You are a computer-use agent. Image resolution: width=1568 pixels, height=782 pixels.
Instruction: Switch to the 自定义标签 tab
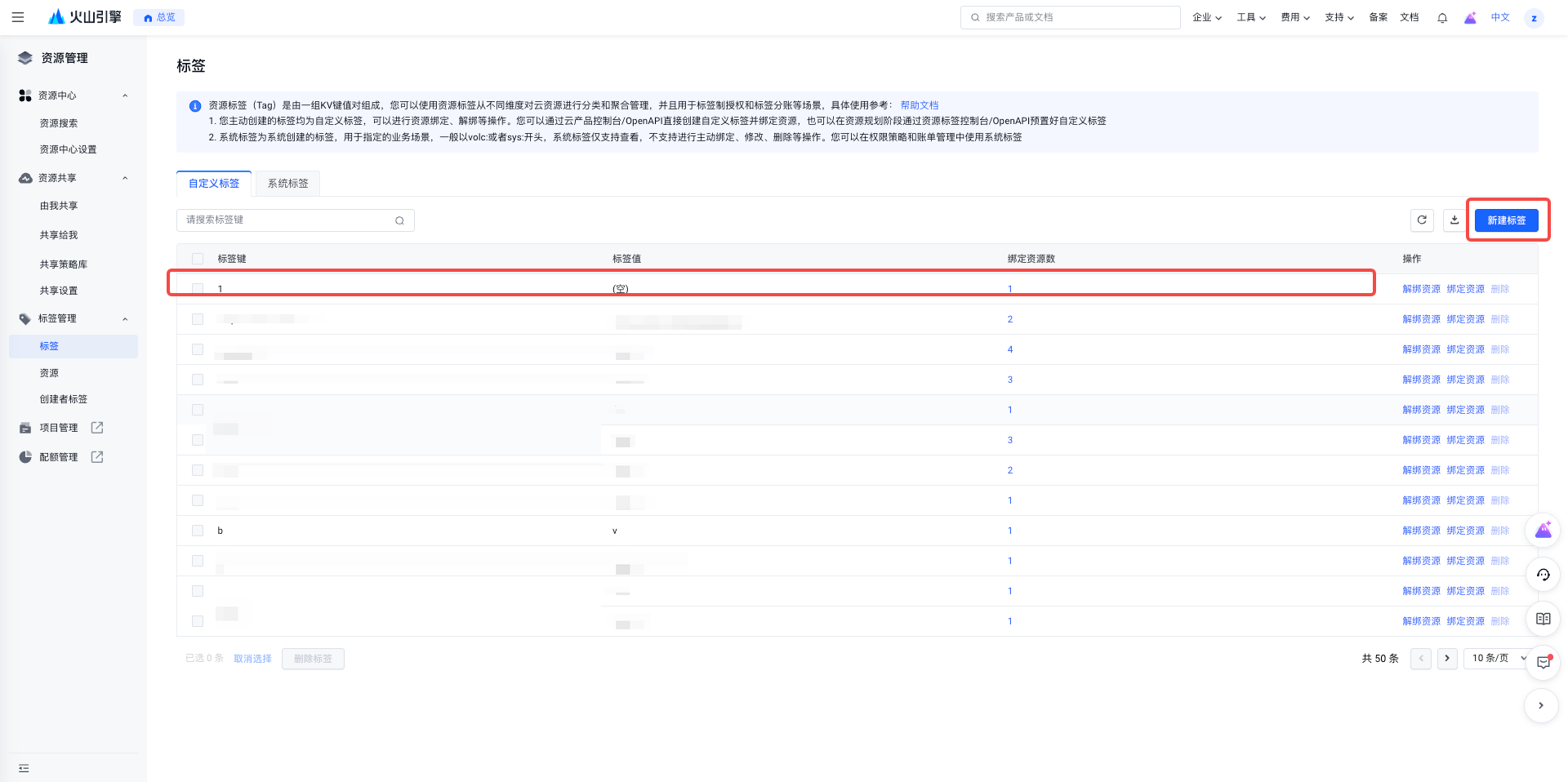[x=214, y=184]
